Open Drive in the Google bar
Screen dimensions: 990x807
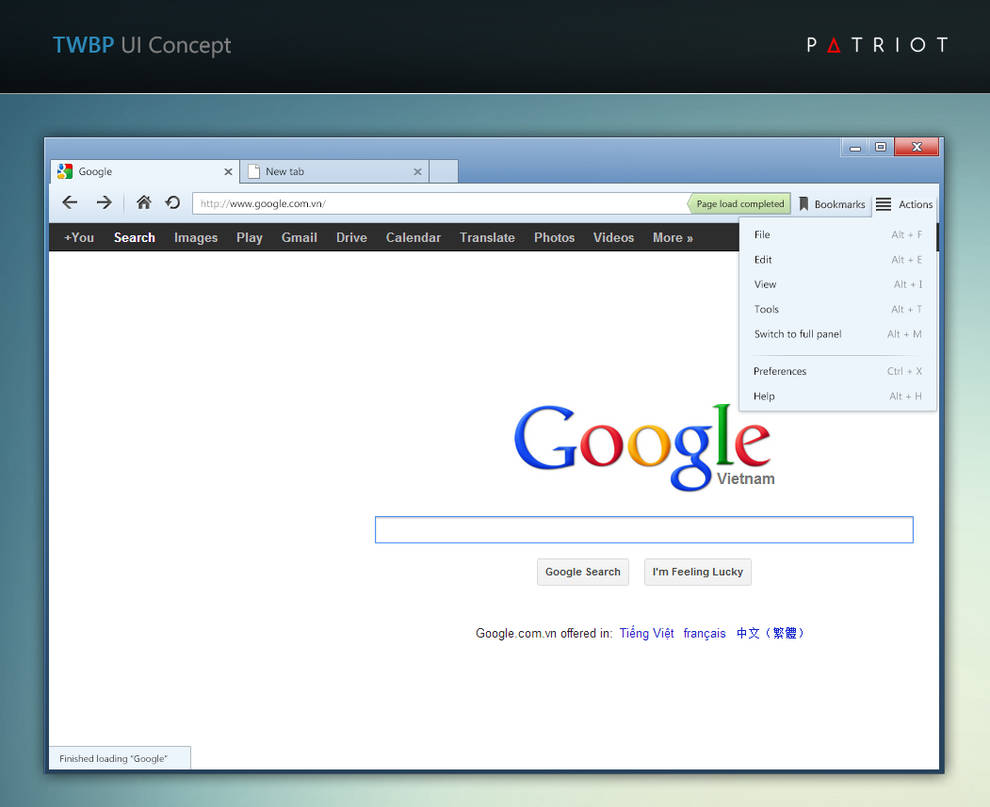352,237
